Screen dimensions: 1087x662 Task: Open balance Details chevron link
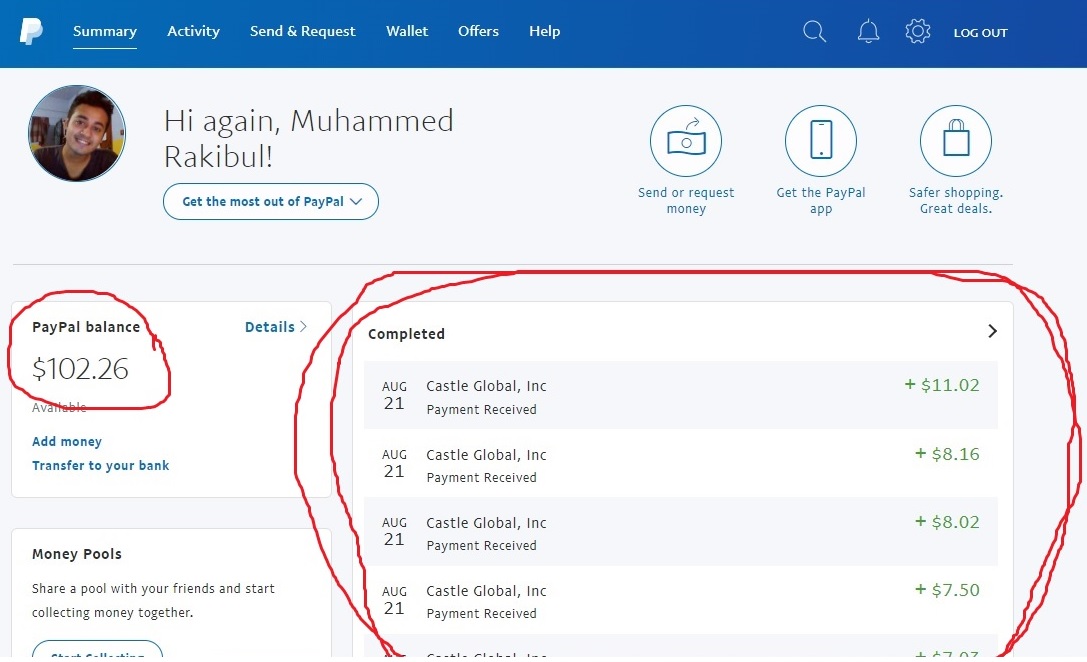(x=276, y=327)
